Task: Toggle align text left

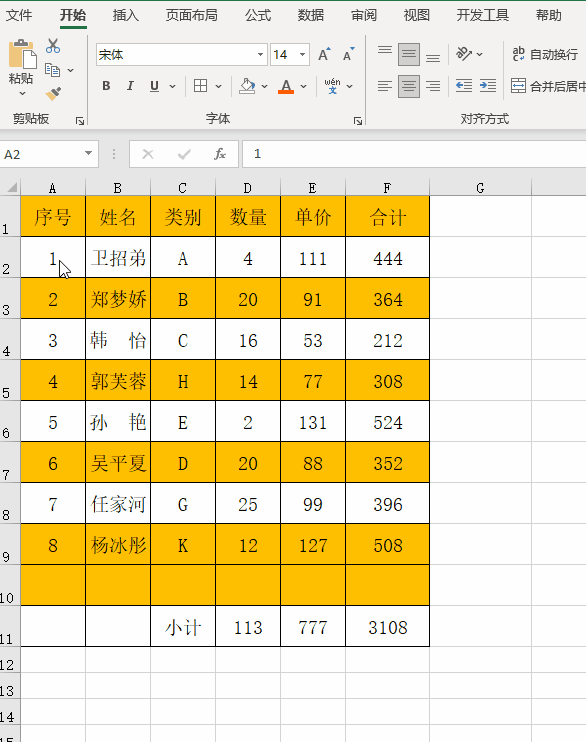Action: pos(385,86)
